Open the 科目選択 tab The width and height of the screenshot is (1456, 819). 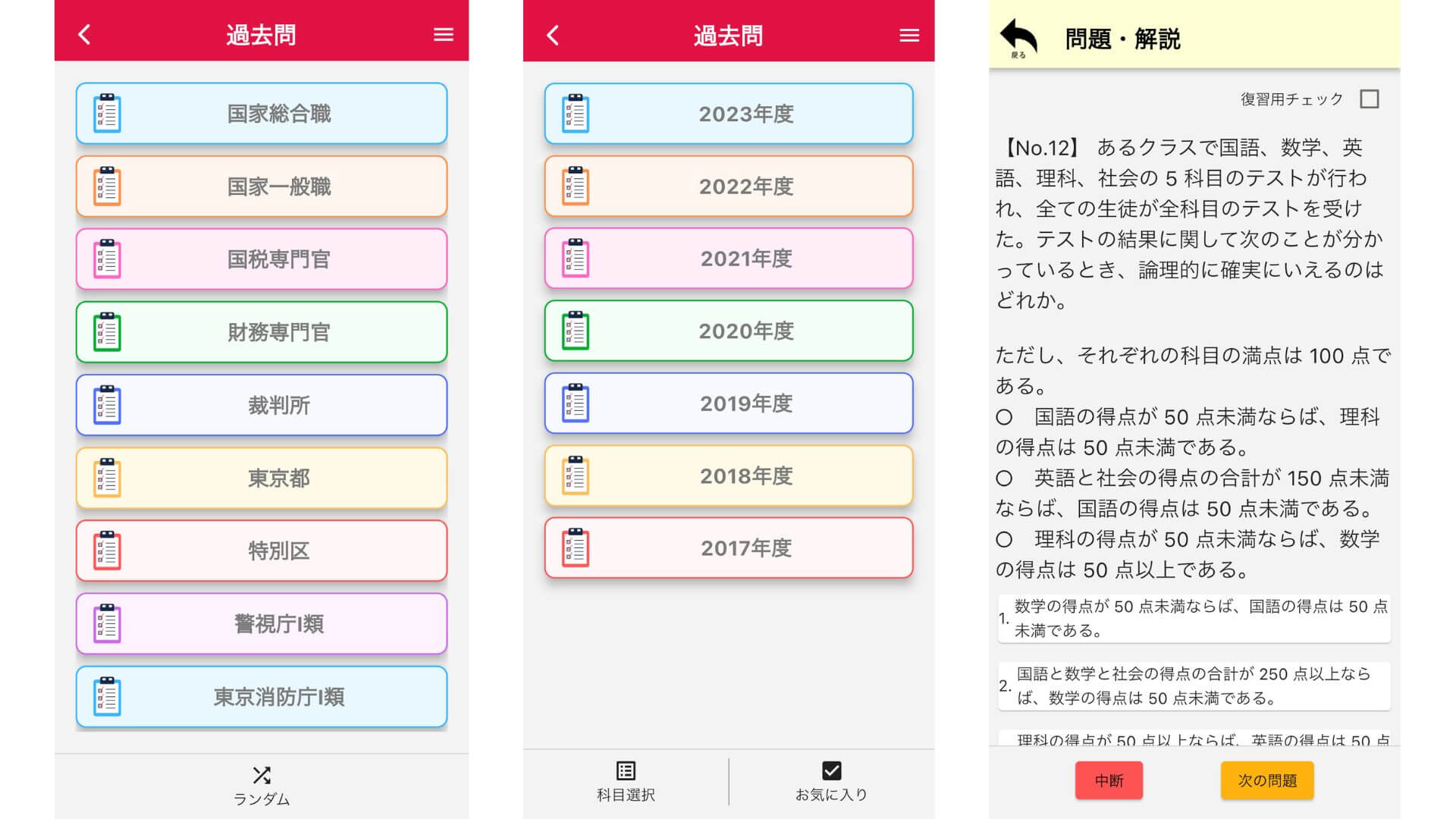[626, 781]
